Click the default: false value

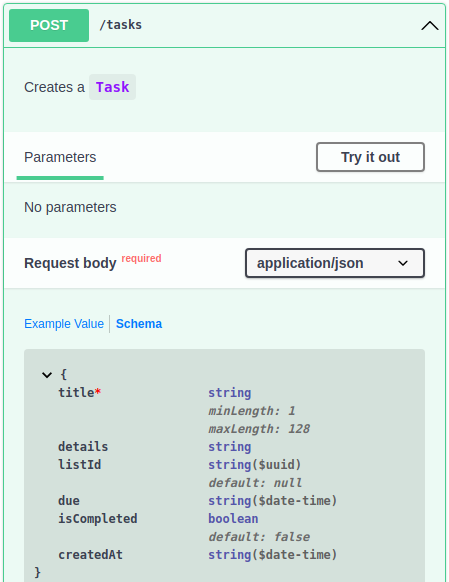coord(259,537)
